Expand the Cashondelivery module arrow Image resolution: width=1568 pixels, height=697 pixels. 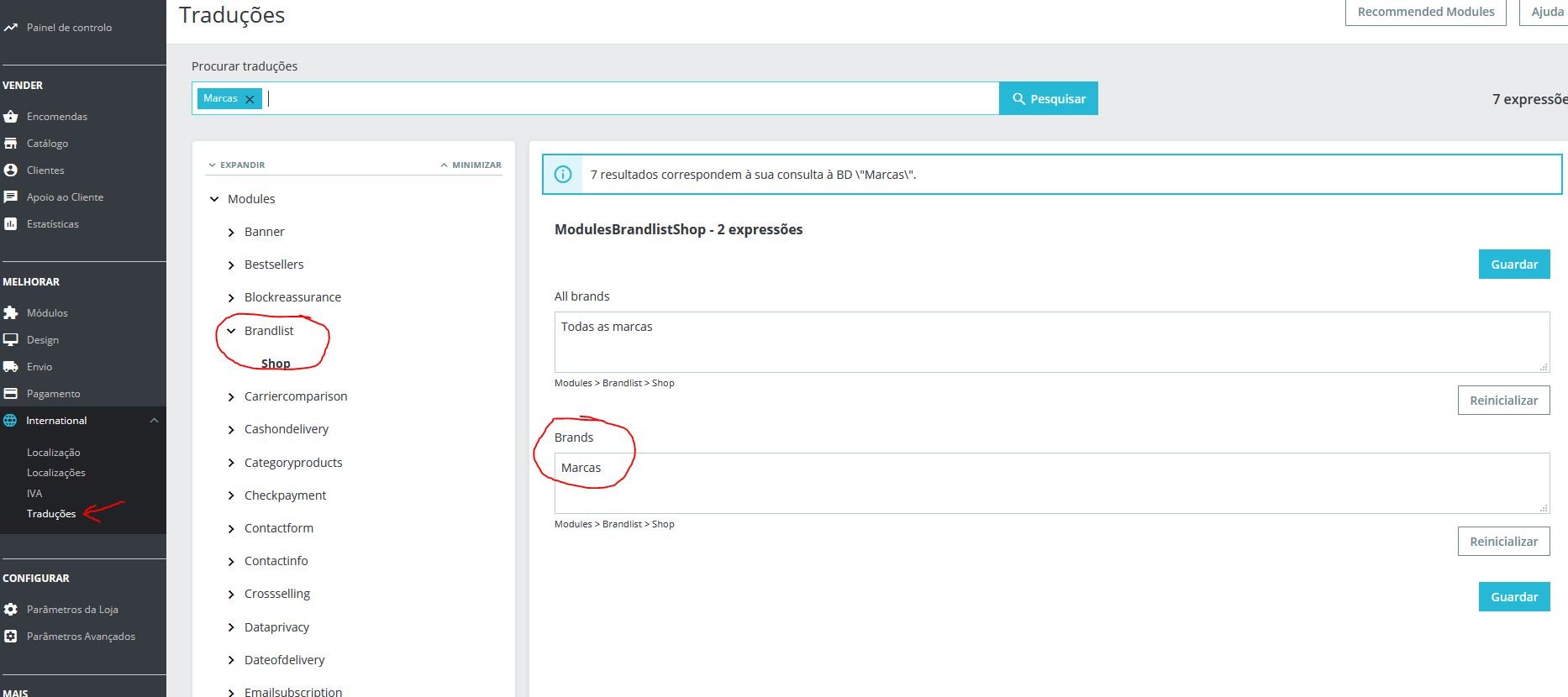pyautogui.click(x=231, y=430)
